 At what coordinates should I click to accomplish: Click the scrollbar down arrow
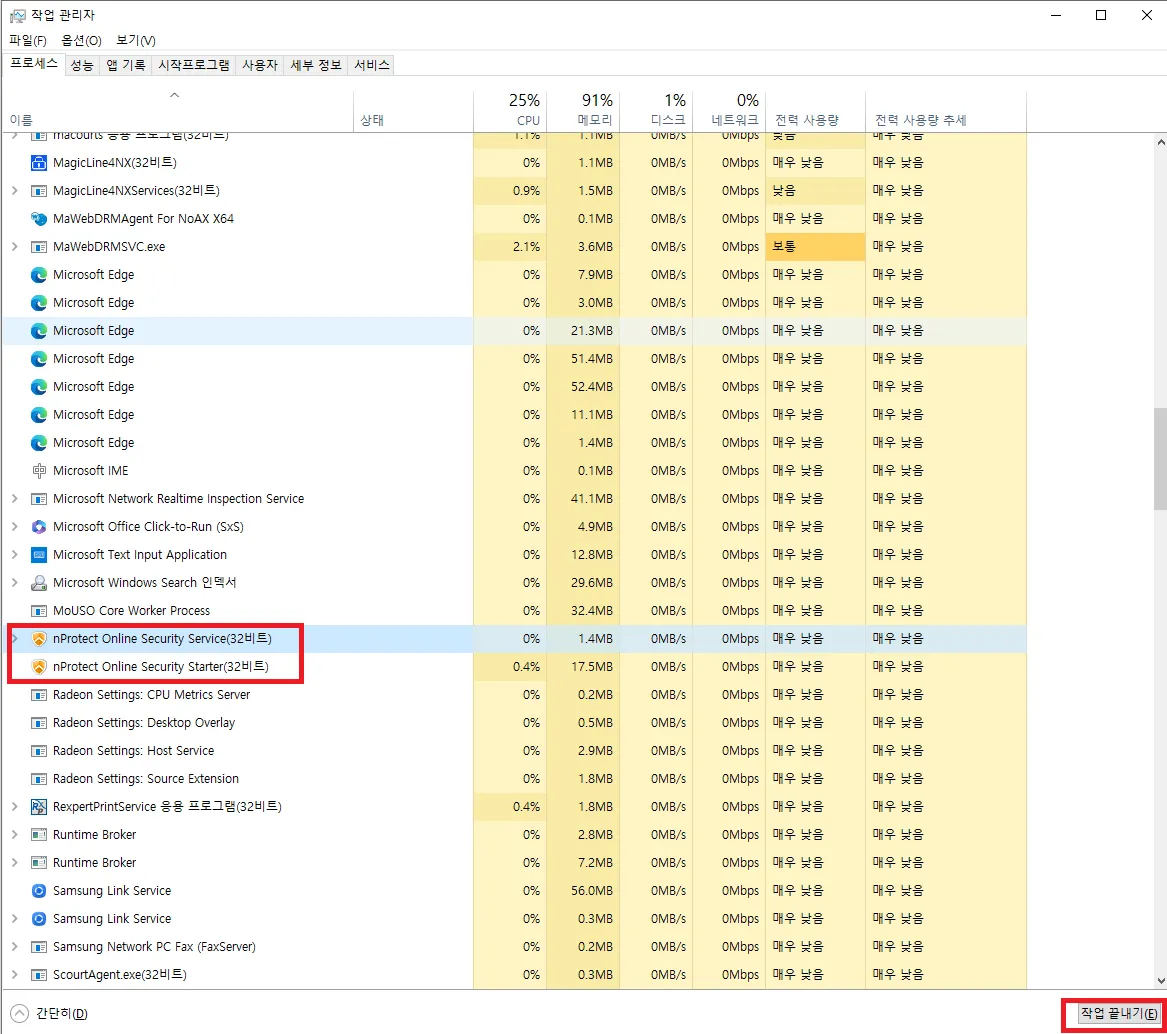pyautogui.click(x=1160, y=981)
